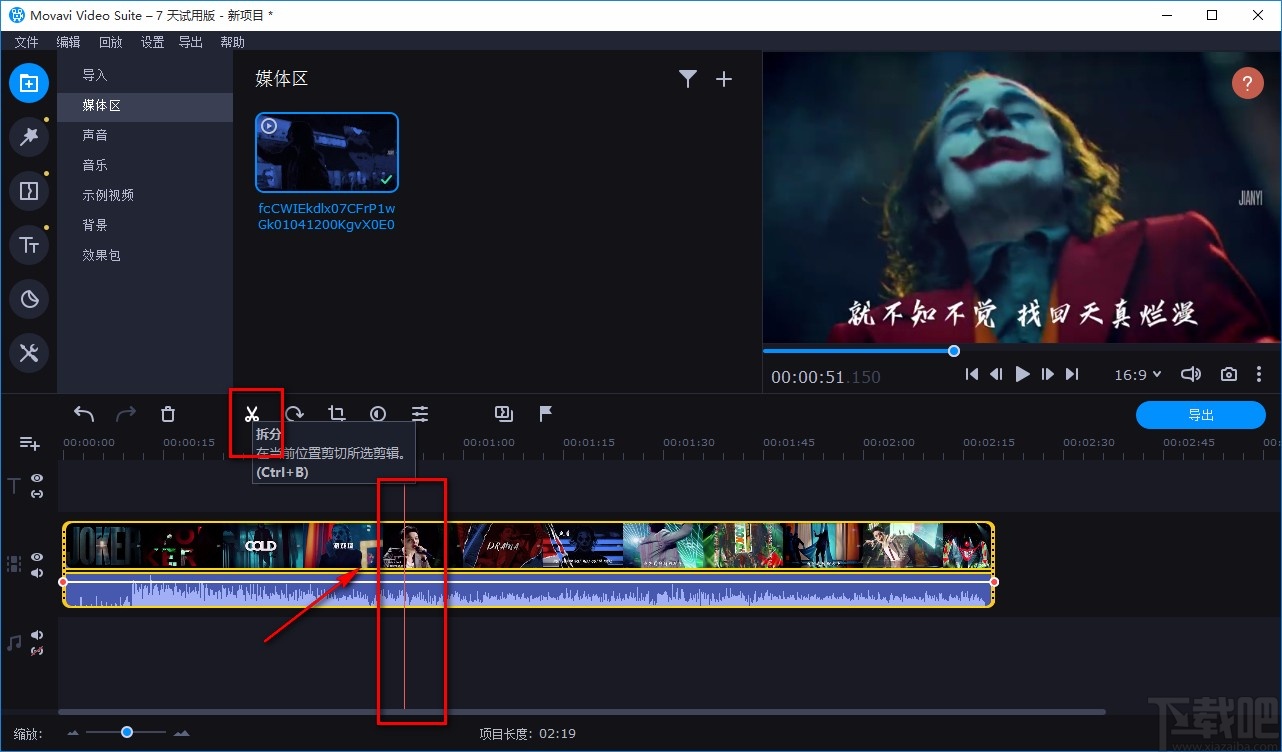Select 声音 in the side list

click(x=145, y=135)
